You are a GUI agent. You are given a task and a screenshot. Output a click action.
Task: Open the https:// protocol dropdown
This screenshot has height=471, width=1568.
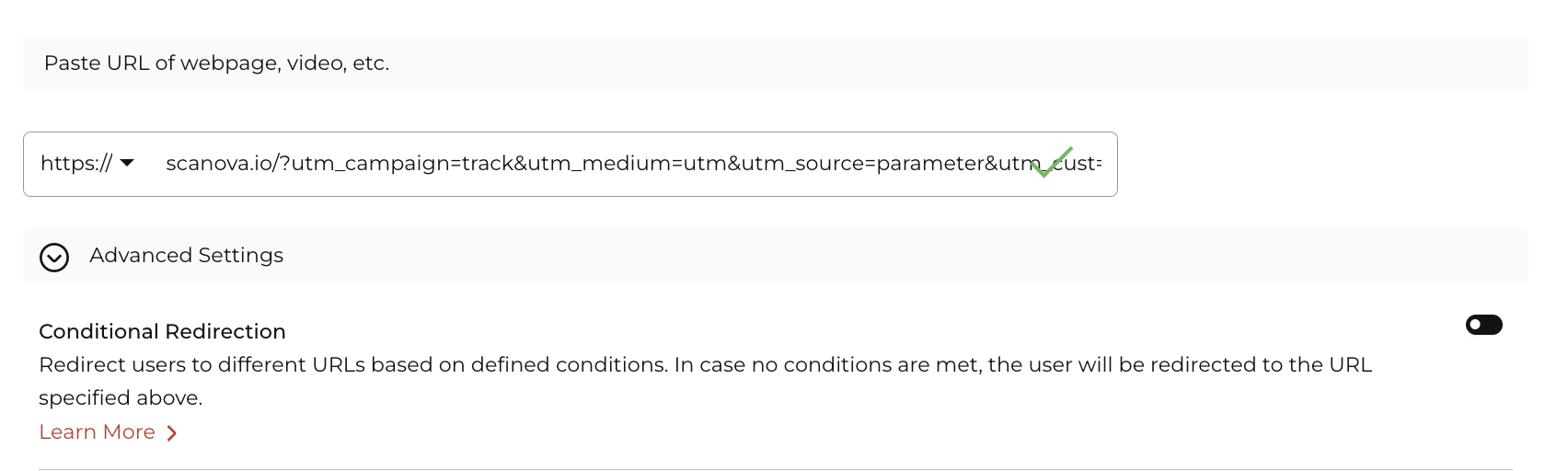coord(87,164)
